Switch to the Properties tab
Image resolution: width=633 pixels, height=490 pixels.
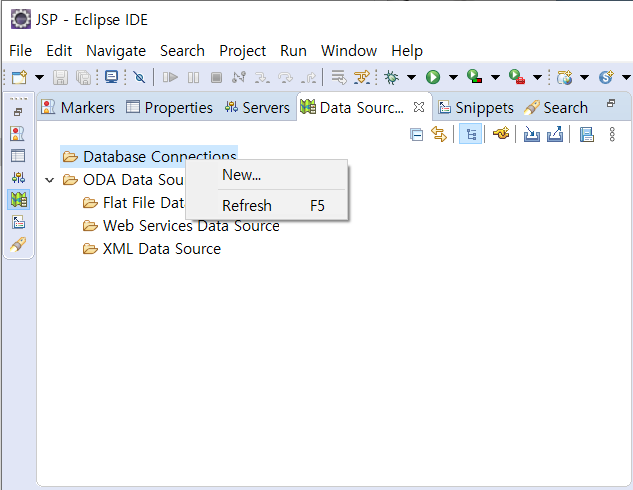169,107
